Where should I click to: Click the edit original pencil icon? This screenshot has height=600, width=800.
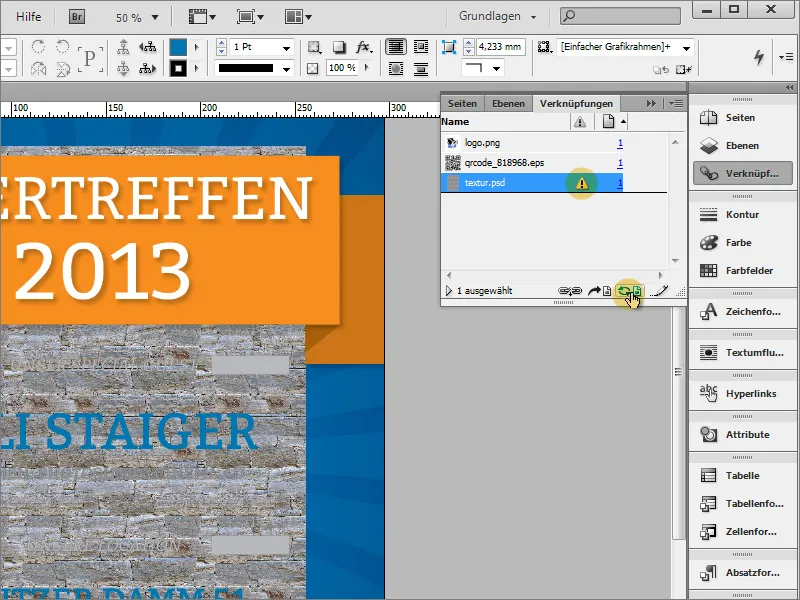(660, 291)
